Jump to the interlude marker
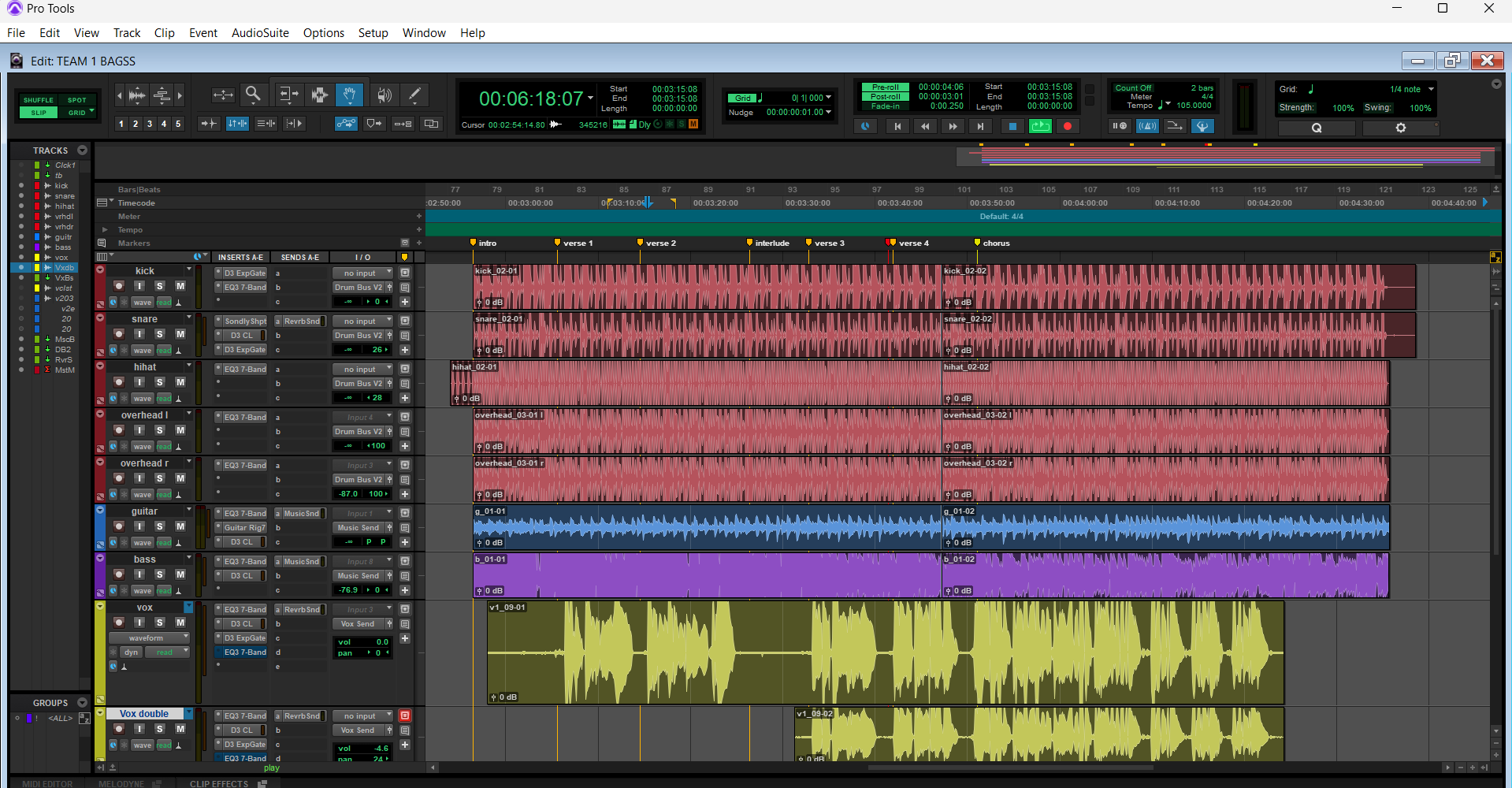The width and height of the screenshot is (1512, 788). pyautogui.click(x=767, y=243)
